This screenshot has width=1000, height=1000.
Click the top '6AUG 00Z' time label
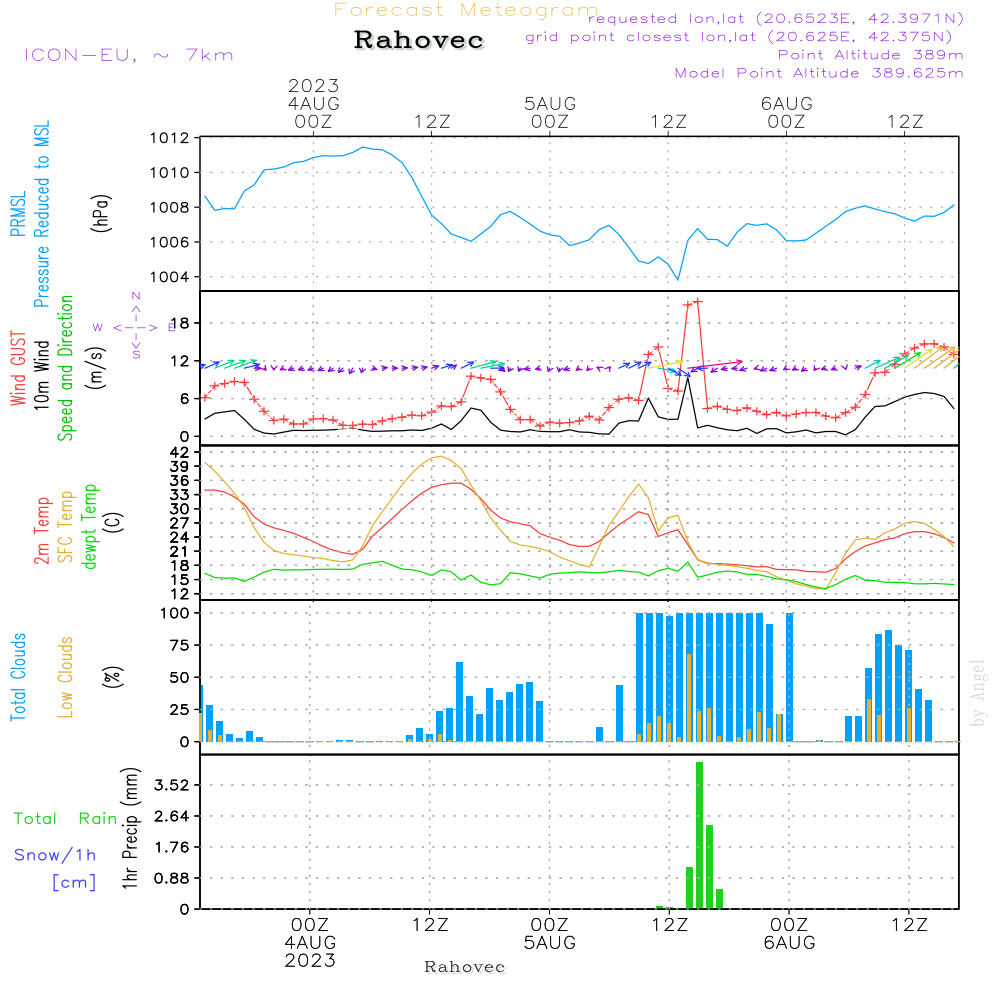(787, 112)
